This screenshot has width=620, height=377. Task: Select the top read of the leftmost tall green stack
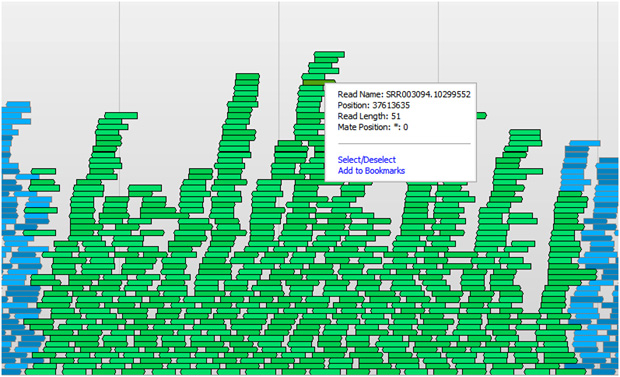[x=121, y=116]
